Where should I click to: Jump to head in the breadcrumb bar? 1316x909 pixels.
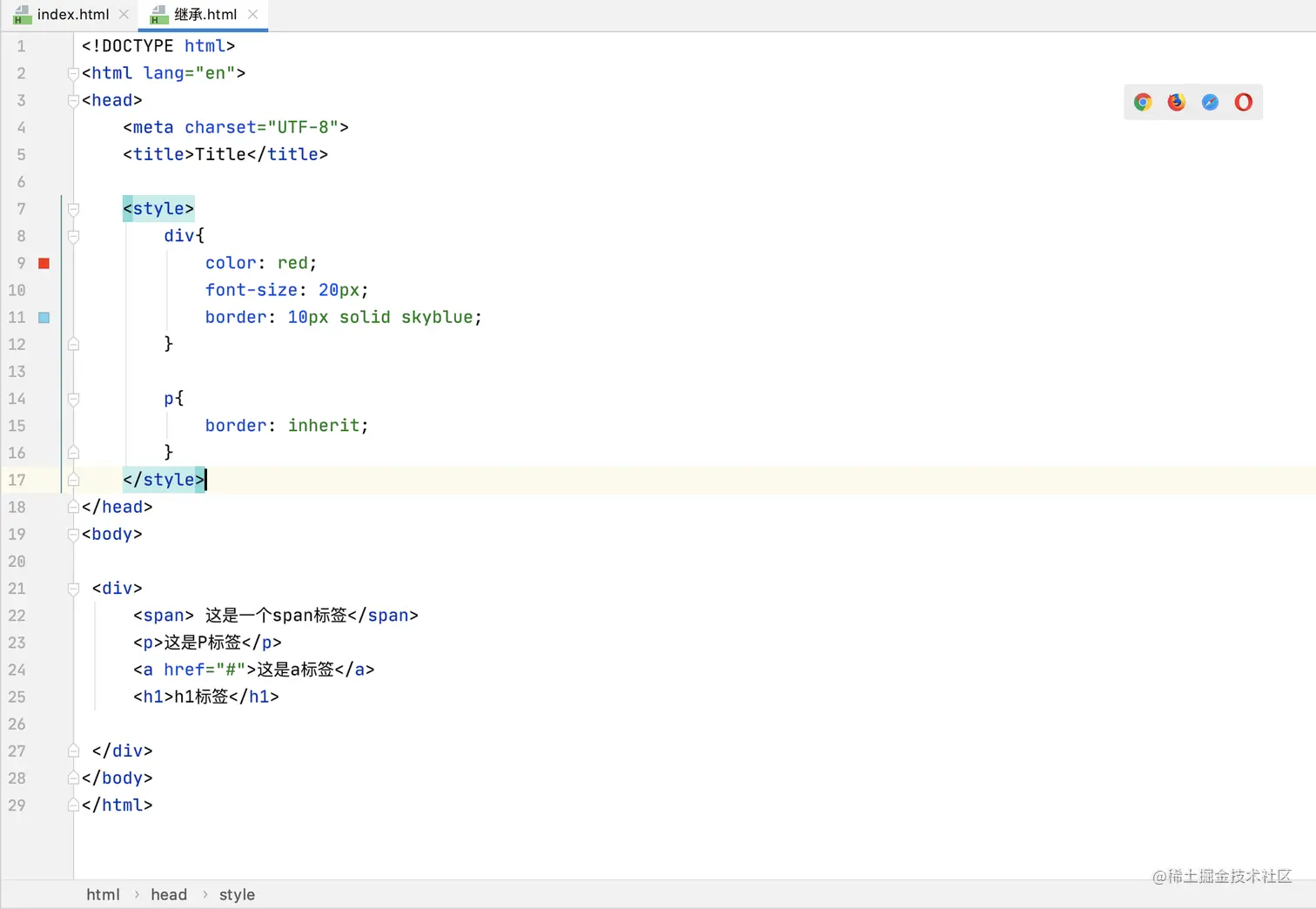coord(169,894)
